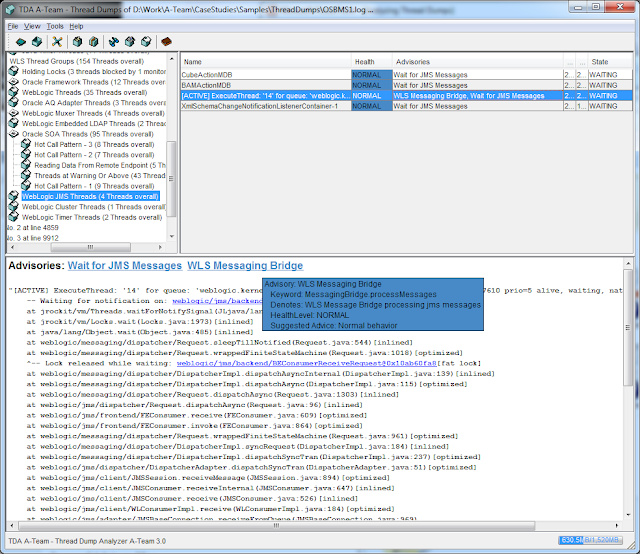Follow the BEConsumerReceiveRequest lock released link
This screenshot has width=640, height=554.
[x=307, y=363]
